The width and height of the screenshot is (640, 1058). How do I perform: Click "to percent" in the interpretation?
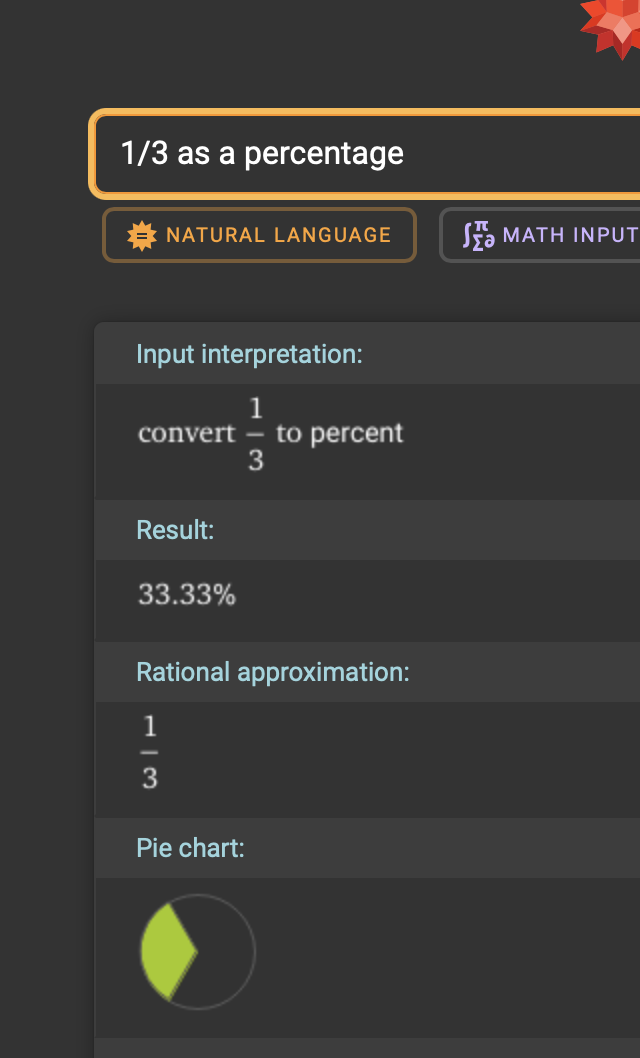point(340,433)
